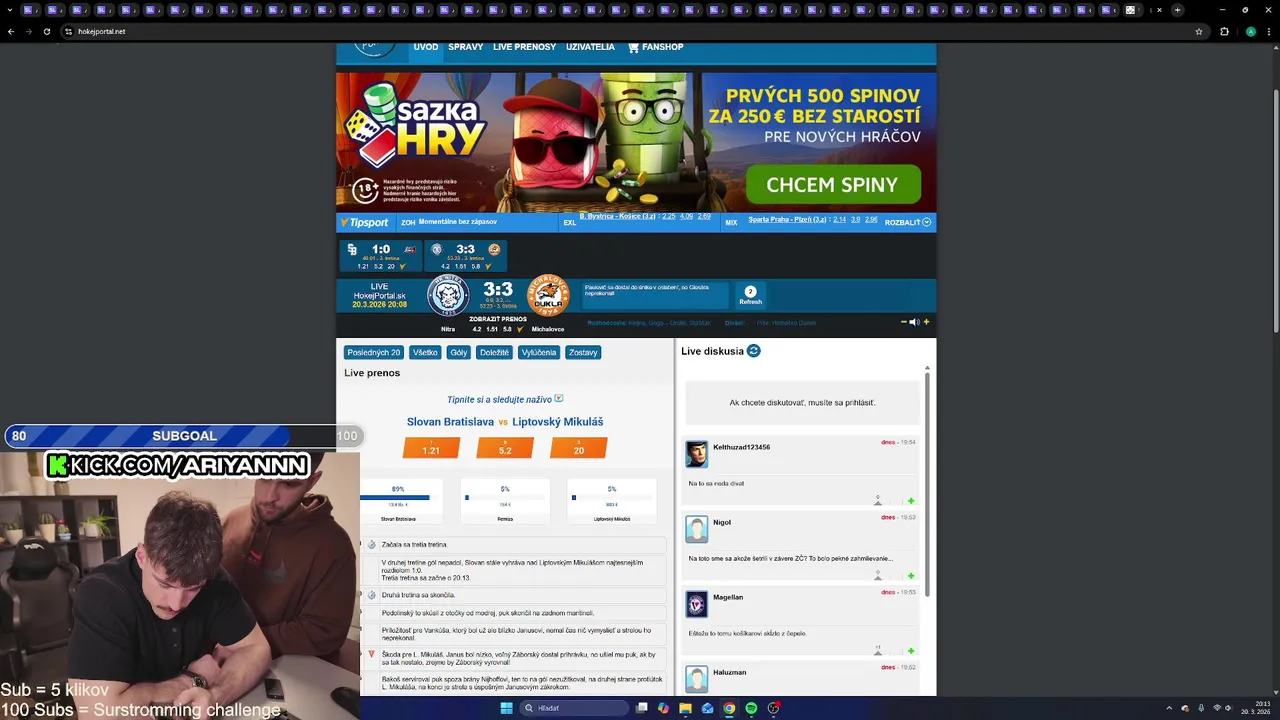Click the Nitra team logo
This screenshot has width=1280, height=720.
click(x=448, y=296)
